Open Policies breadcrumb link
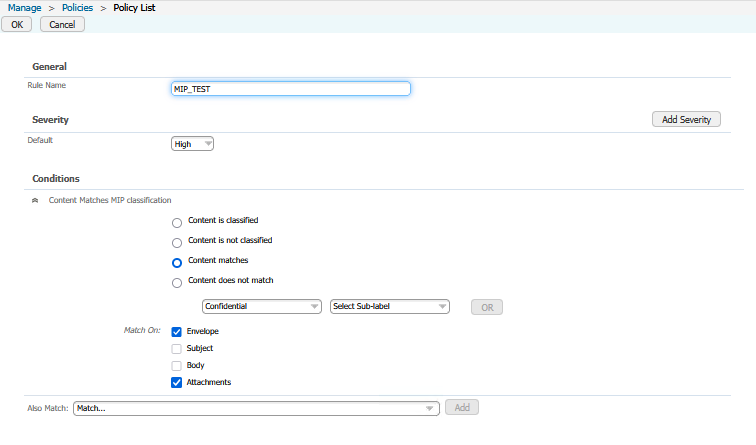 pos(78,8)
